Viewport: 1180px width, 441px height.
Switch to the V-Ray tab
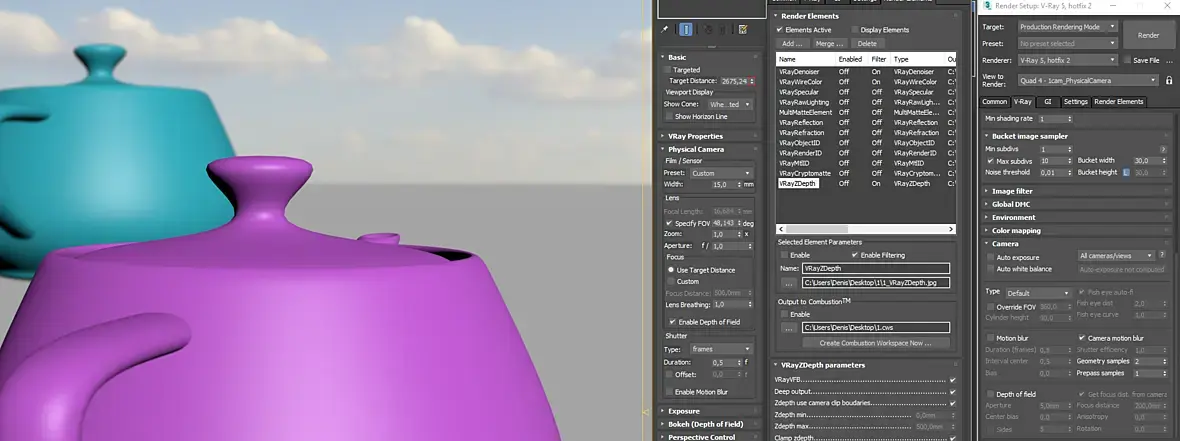[1022, 102]
